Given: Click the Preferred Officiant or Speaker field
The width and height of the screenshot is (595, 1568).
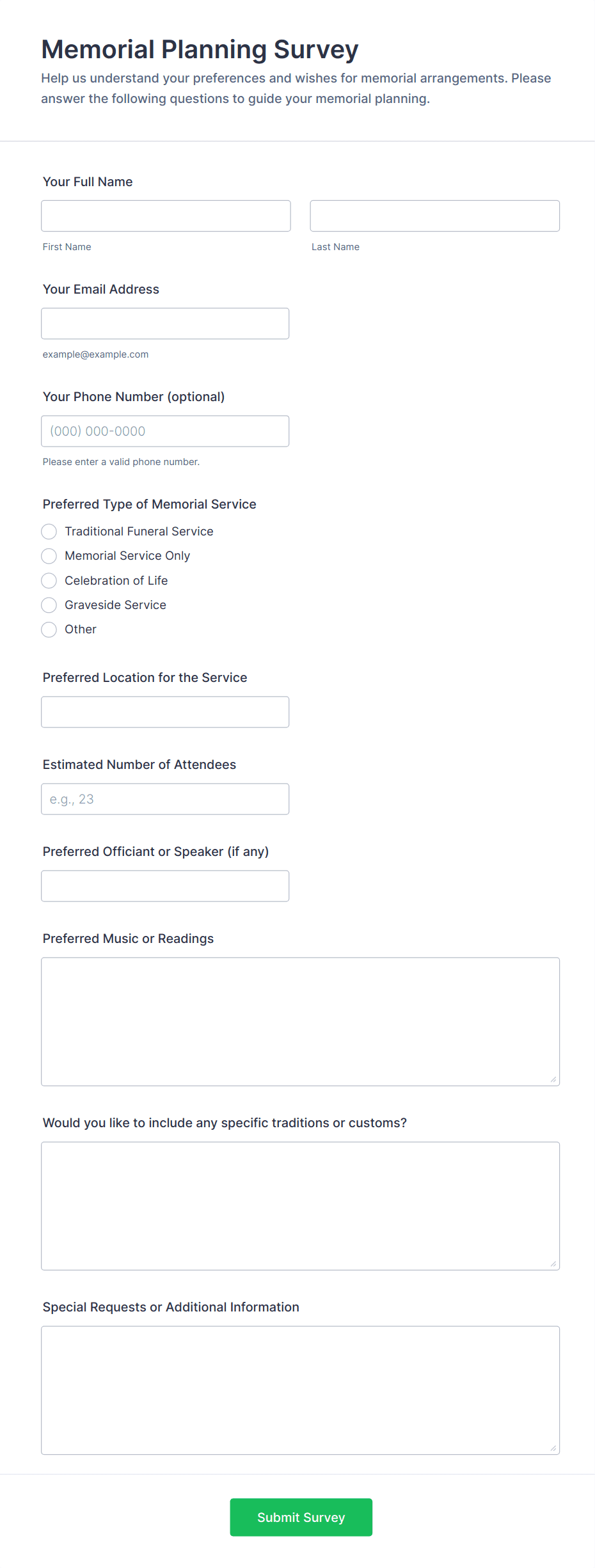Looking at the screenshot, I should coord(165,886).
